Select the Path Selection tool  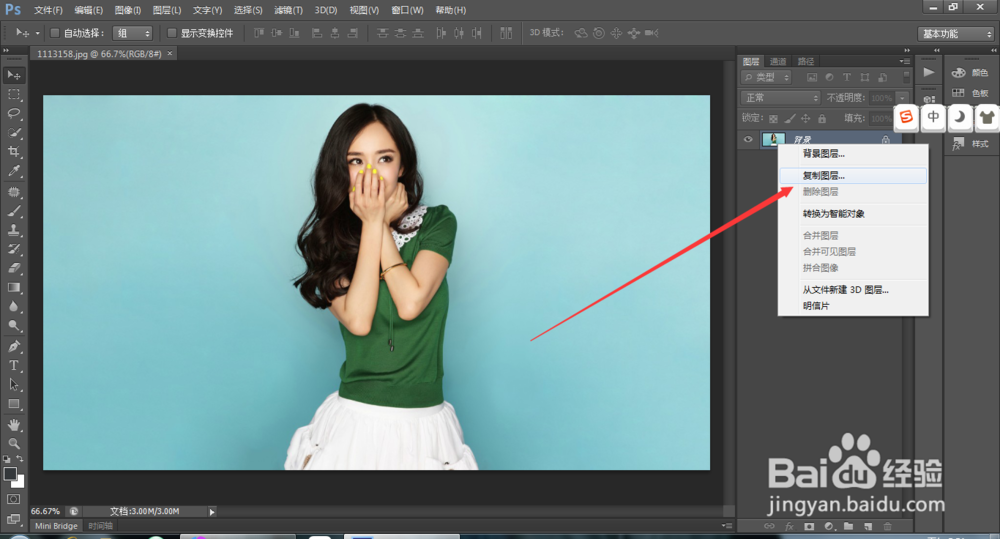coord(13,385)
